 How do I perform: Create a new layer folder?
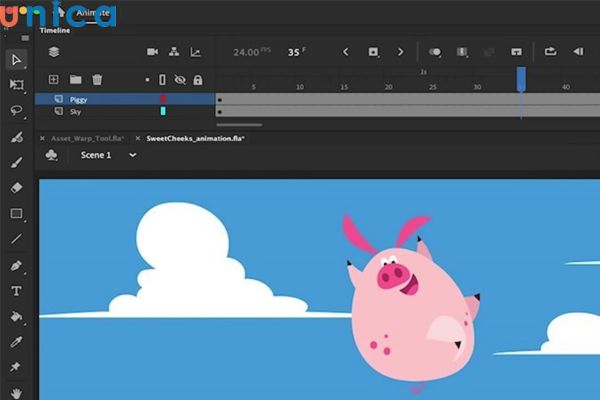click(x=75, y=79)
